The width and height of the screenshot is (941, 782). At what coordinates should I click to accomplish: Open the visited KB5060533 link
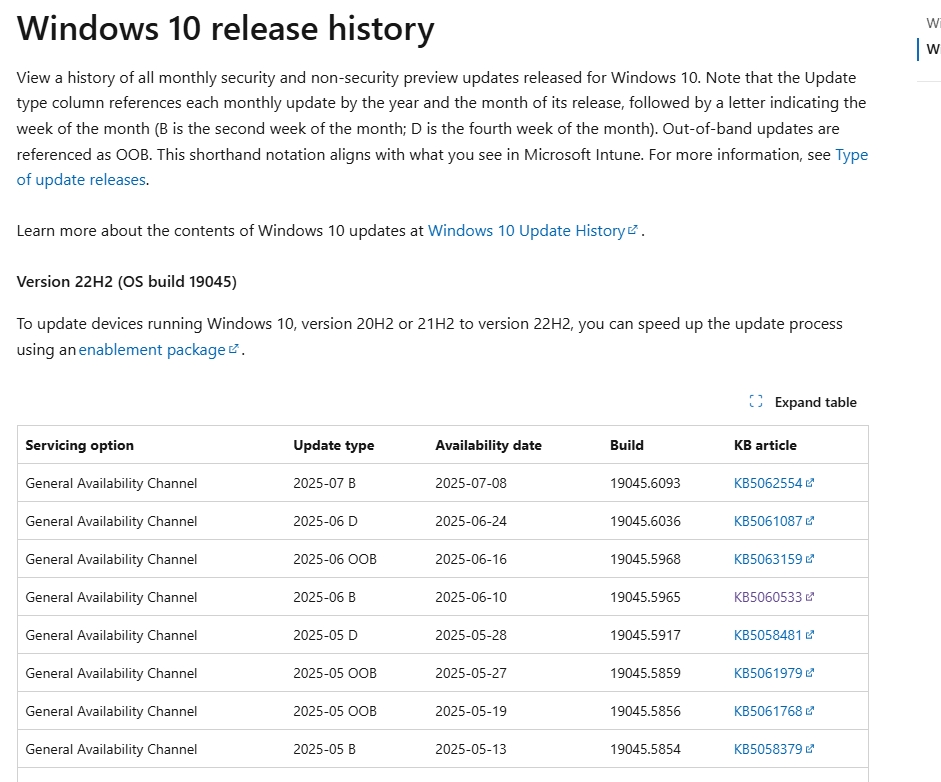pyautogui.click(x=774, y=597)
